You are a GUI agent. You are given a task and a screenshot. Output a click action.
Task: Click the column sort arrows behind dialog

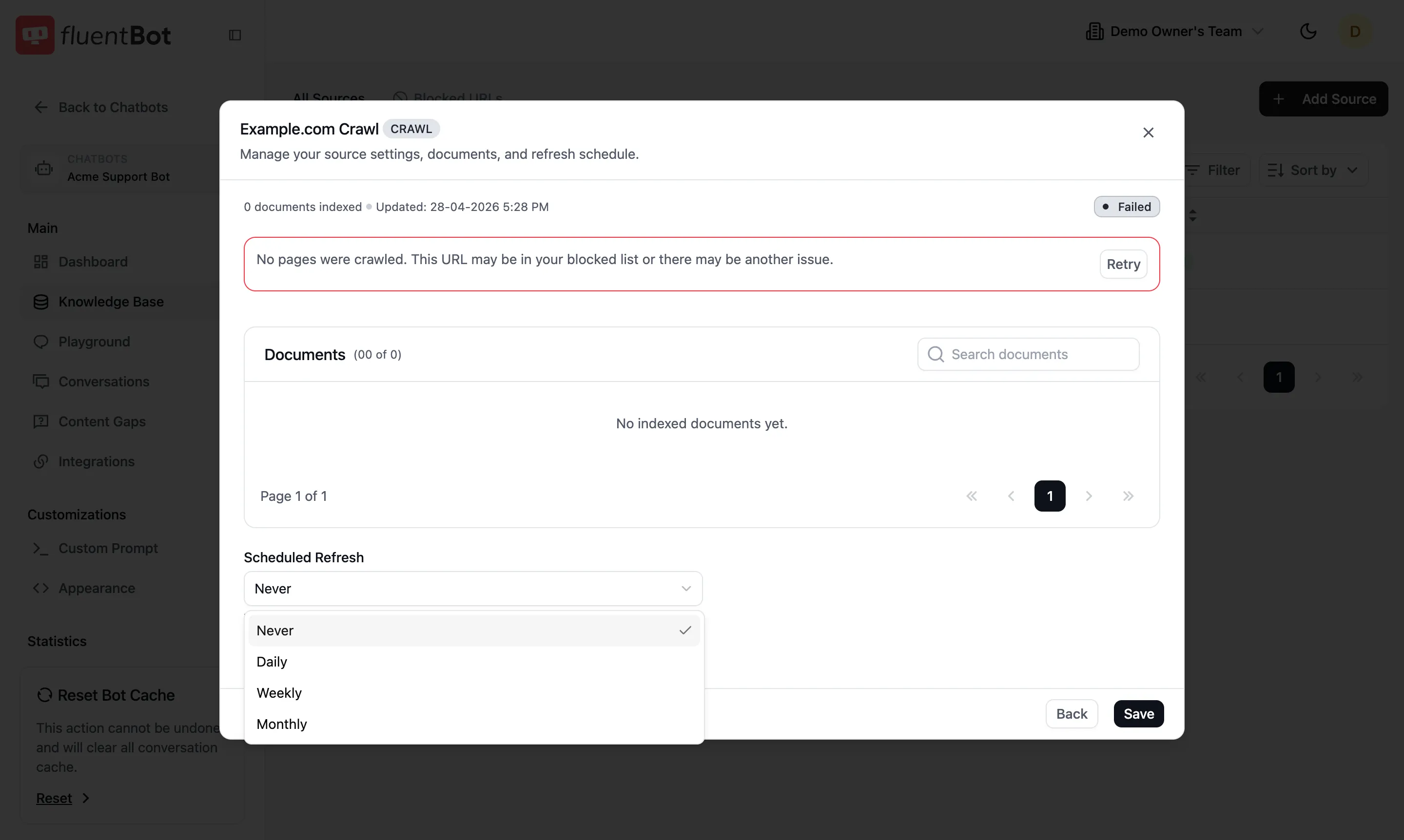click(1193, 215)
